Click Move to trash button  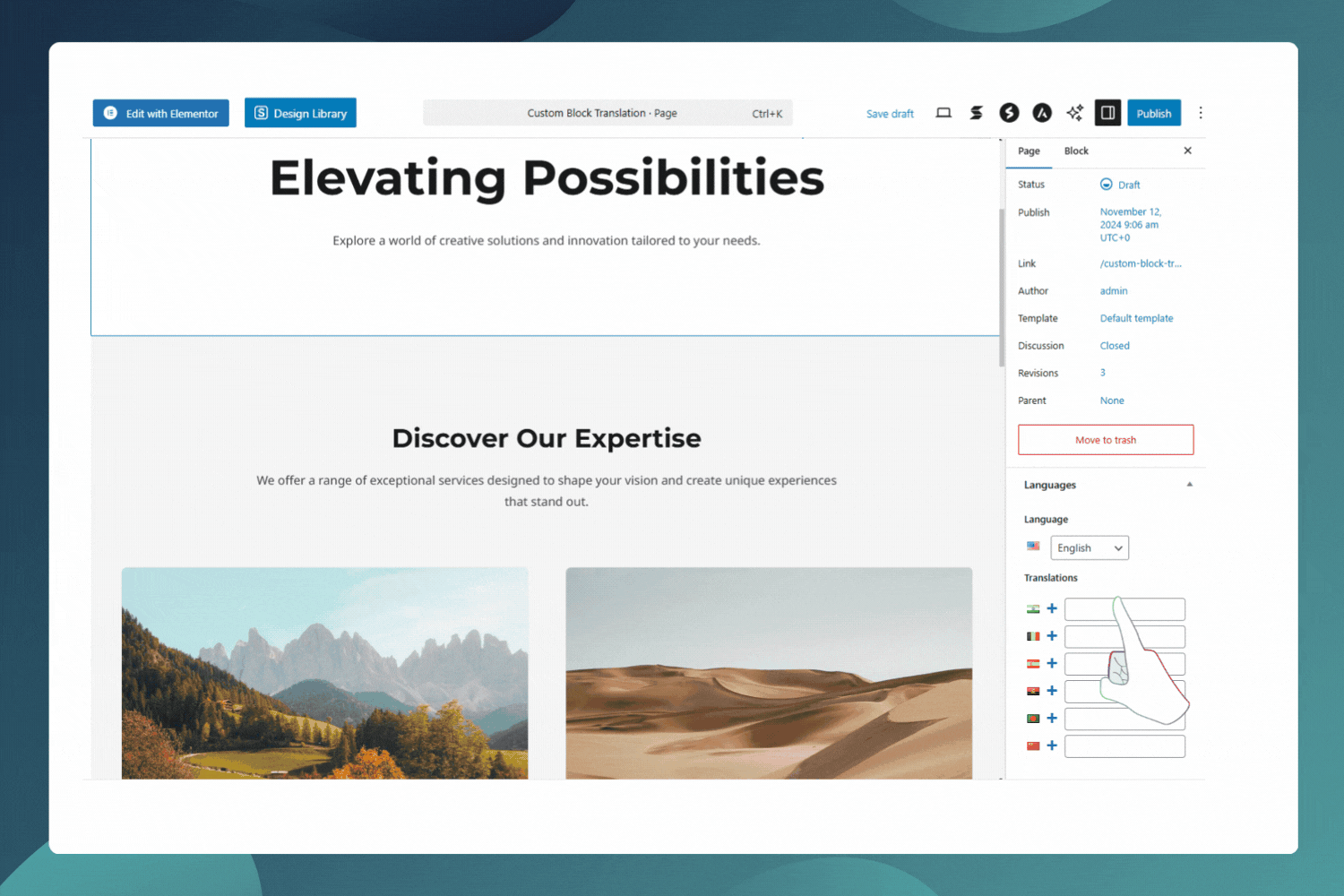coord(1106,440)
